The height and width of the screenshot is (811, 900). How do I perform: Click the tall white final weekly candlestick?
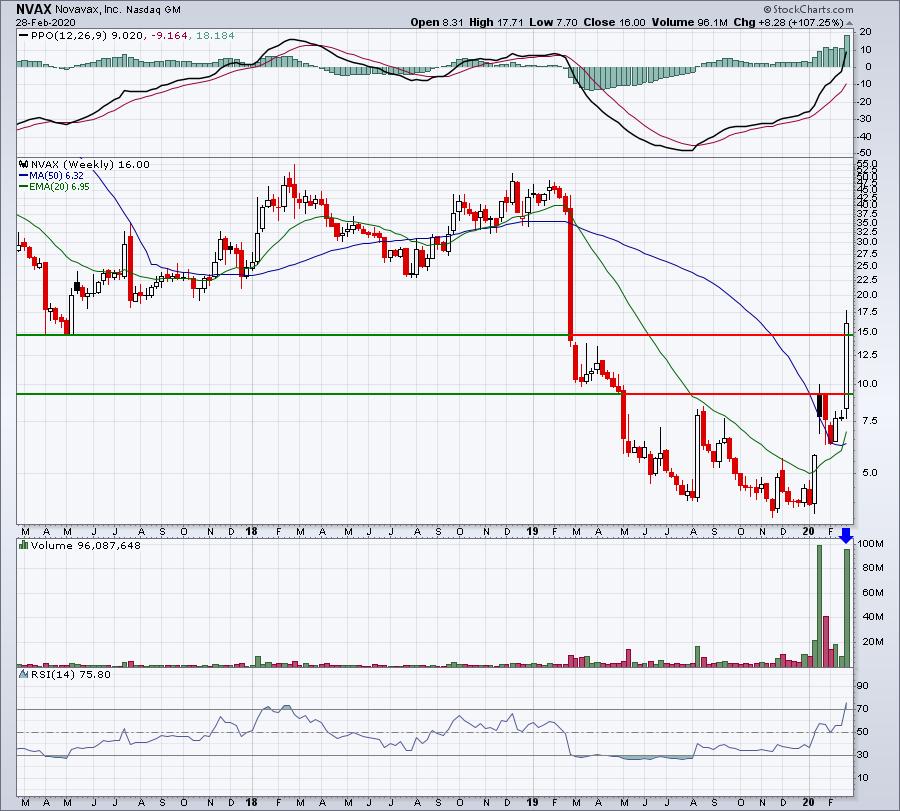coord(847,366)
